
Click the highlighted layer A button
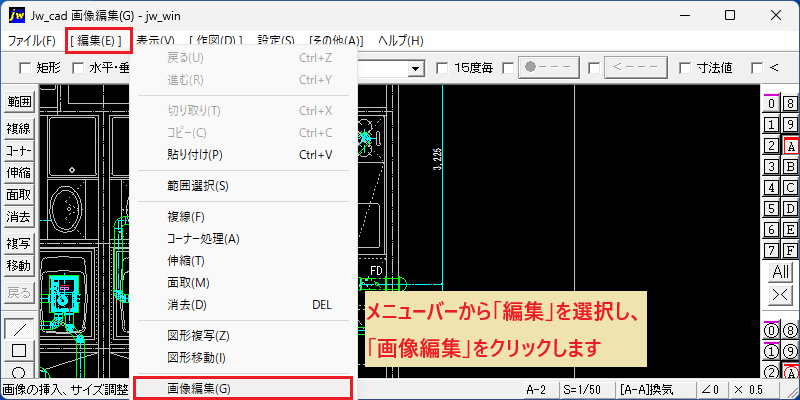pyautogui.click(x=791, y=146)
